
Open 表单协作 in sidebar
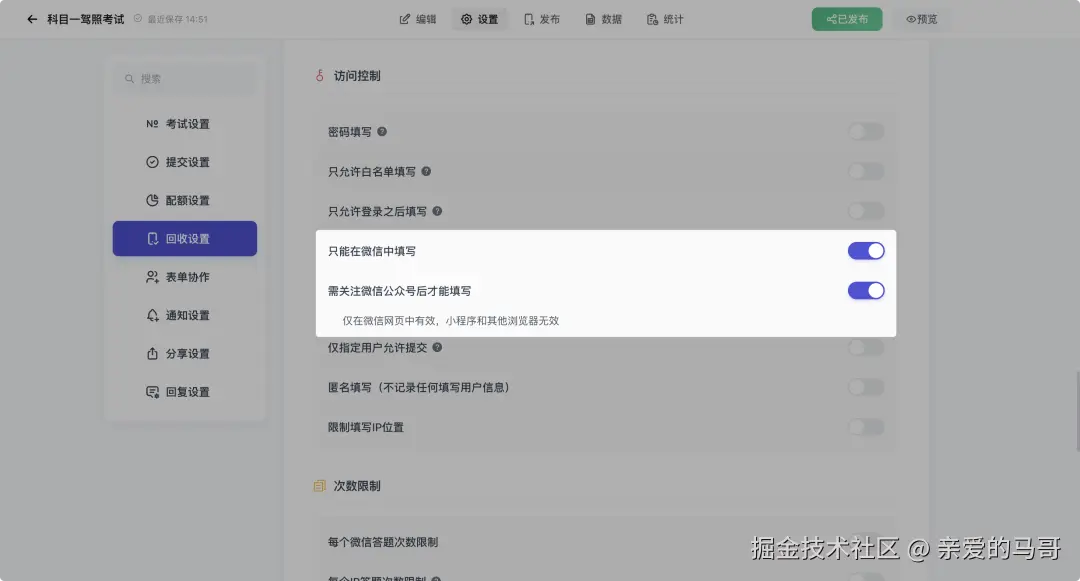(x=185, y=277)
